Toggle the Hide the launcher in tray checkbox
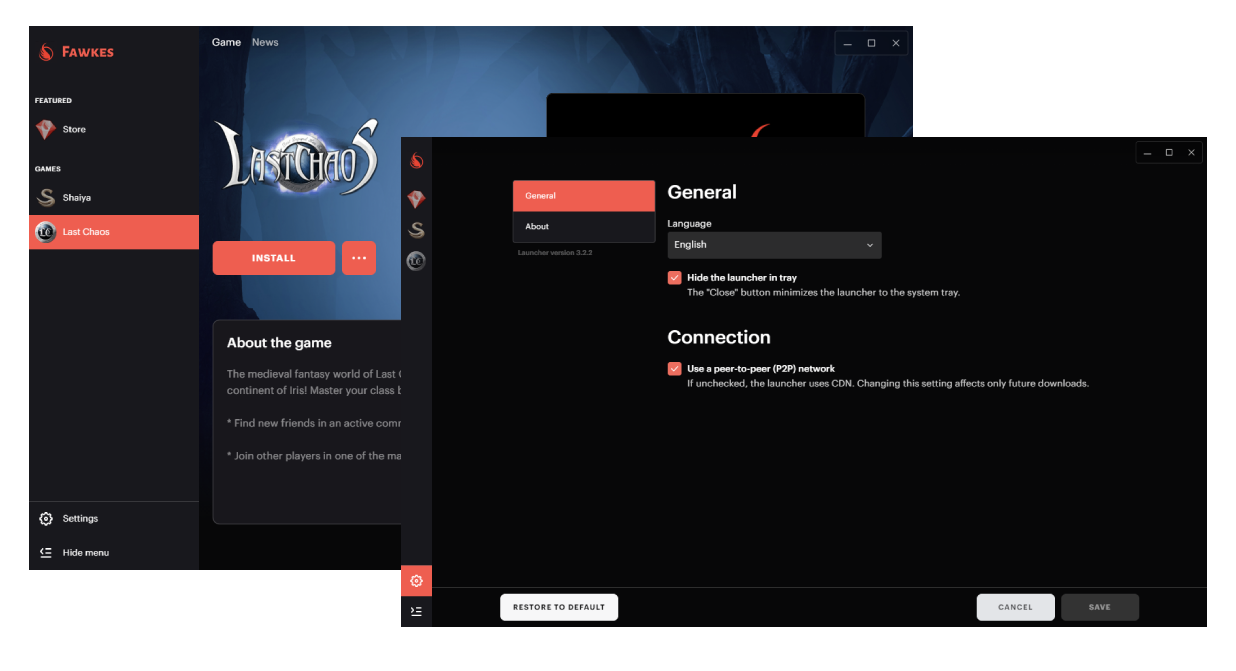Viewport: 1236px width, 671px height. [675, 278]
